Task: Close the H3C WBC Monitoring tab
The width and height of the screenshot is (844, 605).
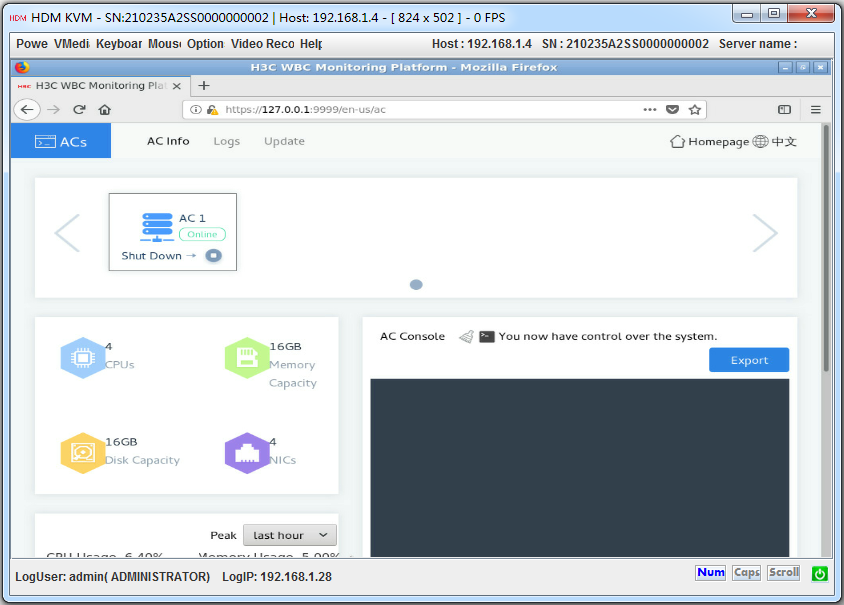Action: pyautogui.click(x=177, y=86)
